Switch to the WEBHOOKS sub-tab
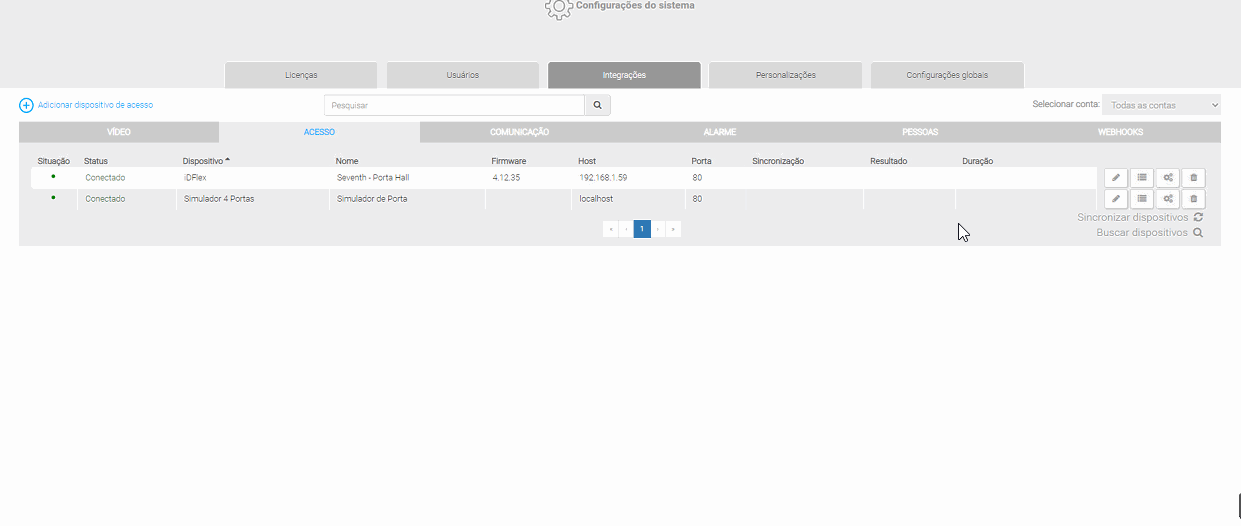Screen dimensions: 1241x526 tap(1120, 132)
